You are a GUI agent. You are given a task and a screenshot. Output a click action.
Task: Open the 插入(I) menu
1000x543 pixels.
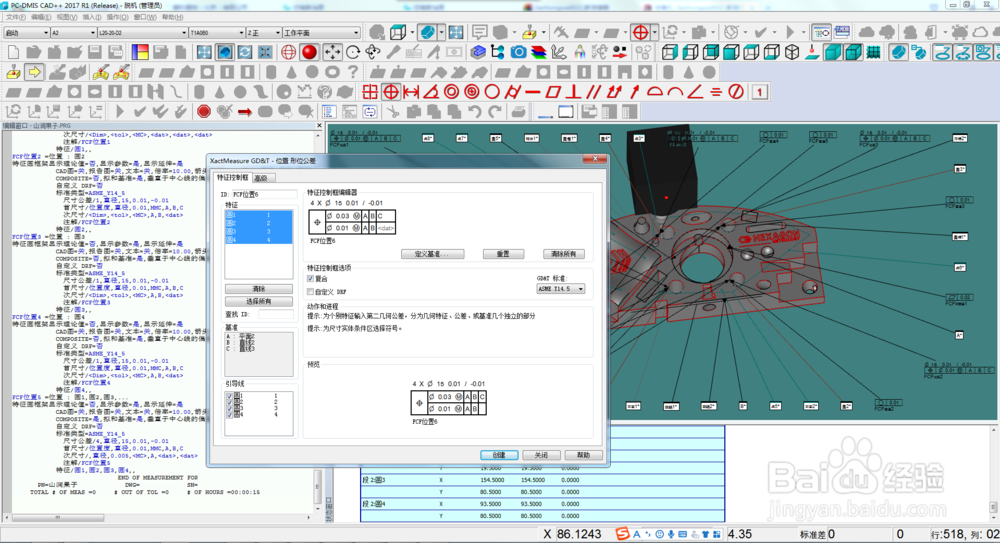pyautogui.click(x=92, y=17)
